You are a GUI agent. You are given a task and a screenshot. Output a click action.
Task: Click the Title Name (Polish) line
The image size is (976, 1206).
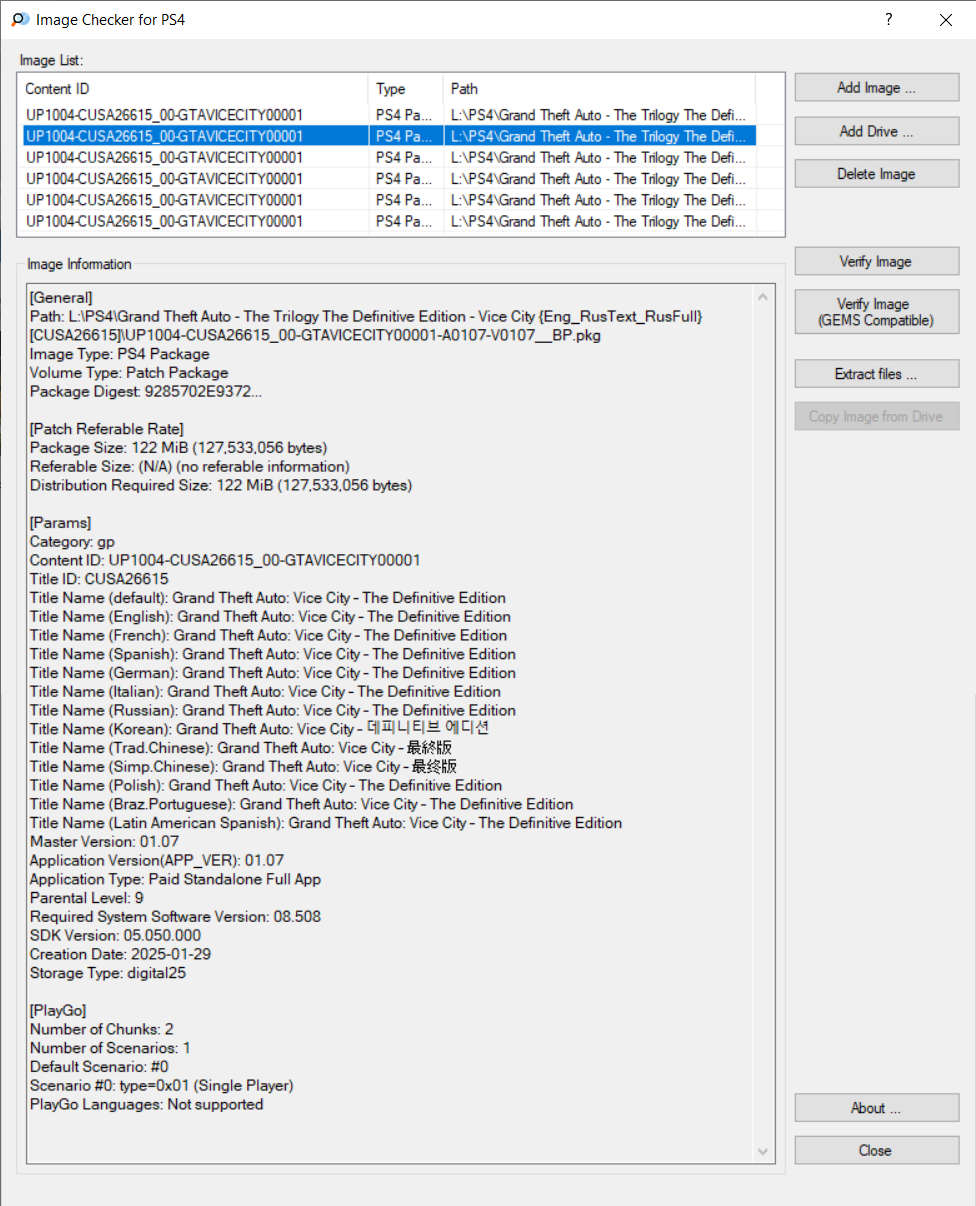click(x=266, y=786)
